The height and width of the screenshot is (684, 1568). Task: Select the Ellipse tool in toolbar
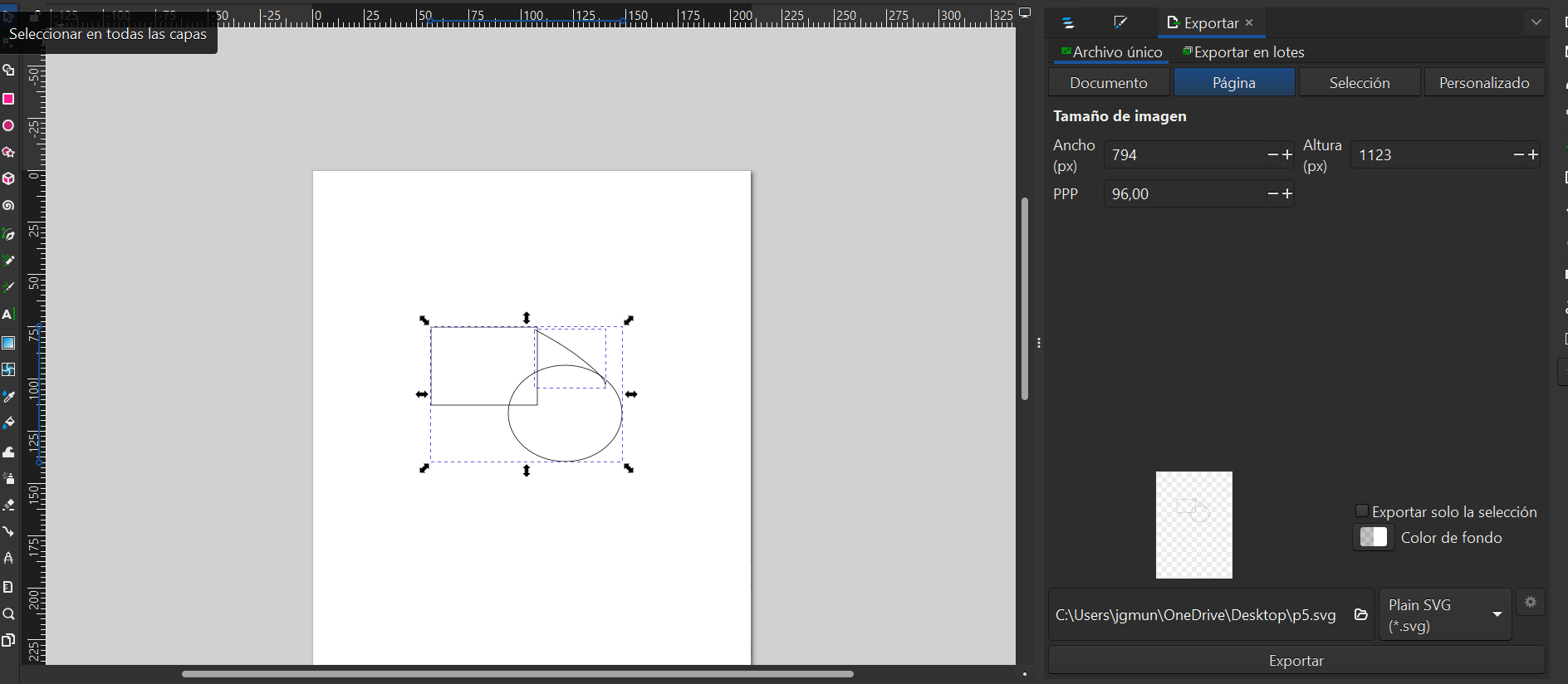(x=8, y=125)
